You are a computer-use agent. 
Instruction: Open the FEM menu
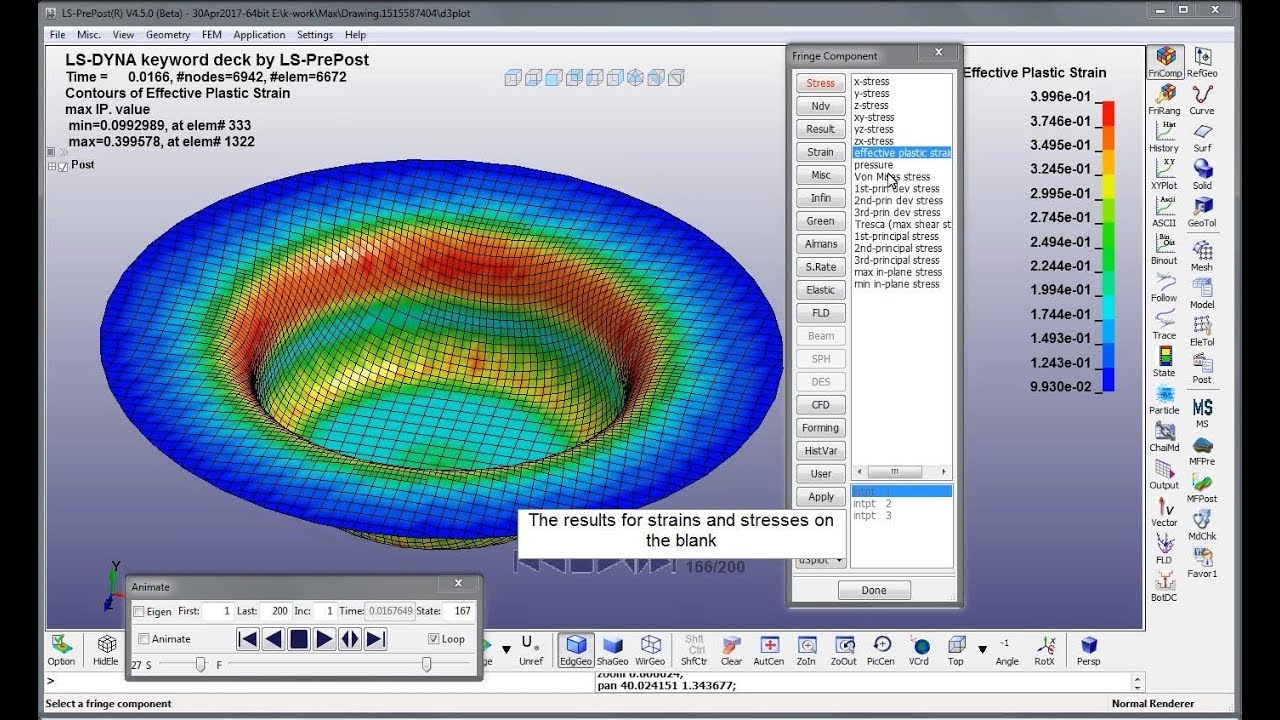[x=211, y=34]
